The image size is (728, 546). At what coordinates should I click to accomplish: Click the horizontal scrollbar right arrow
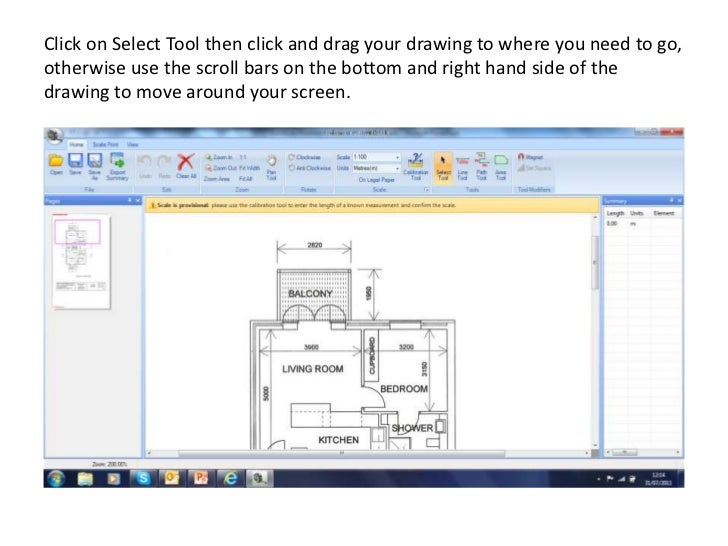(x=587, y=453)
